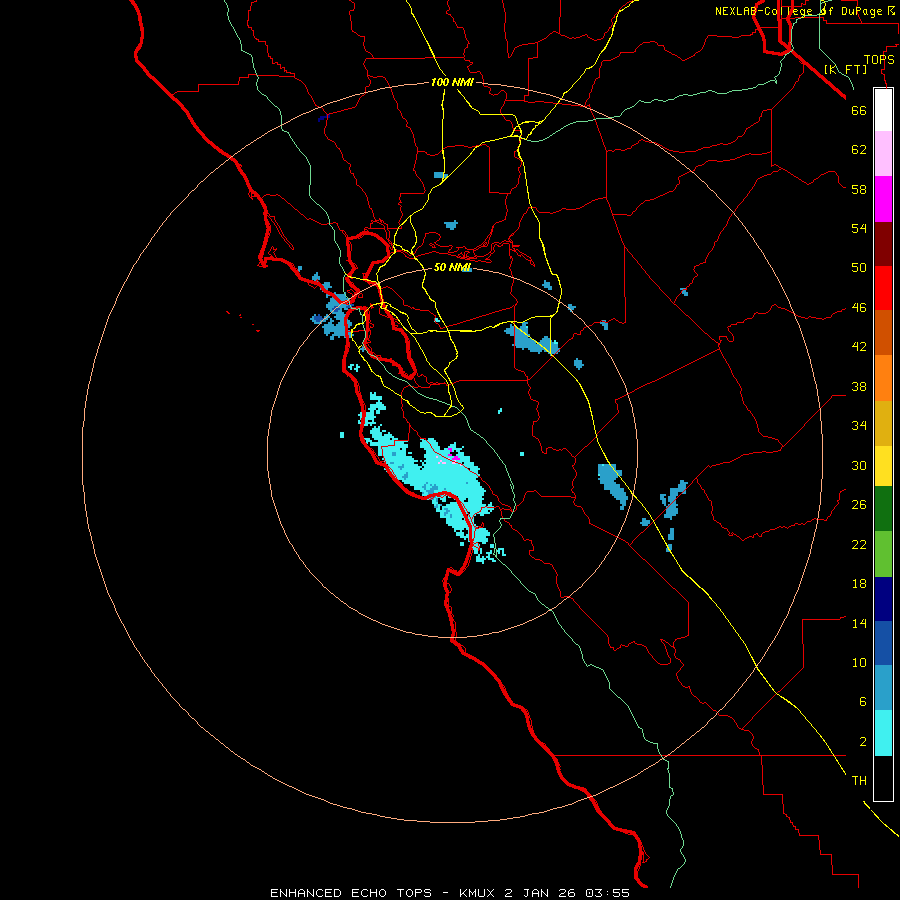Screen dimensions: 900x900
Task: Click the 34 legend value
Action: point(859,426)
